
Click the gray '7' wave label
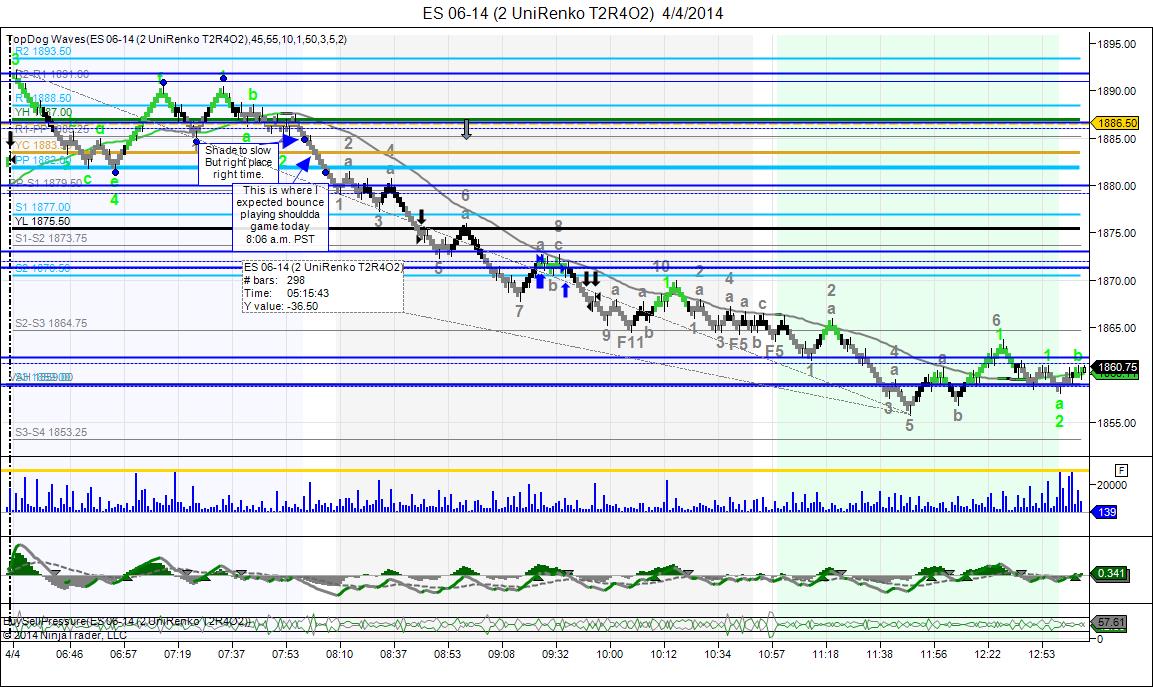tap(519, 311)
